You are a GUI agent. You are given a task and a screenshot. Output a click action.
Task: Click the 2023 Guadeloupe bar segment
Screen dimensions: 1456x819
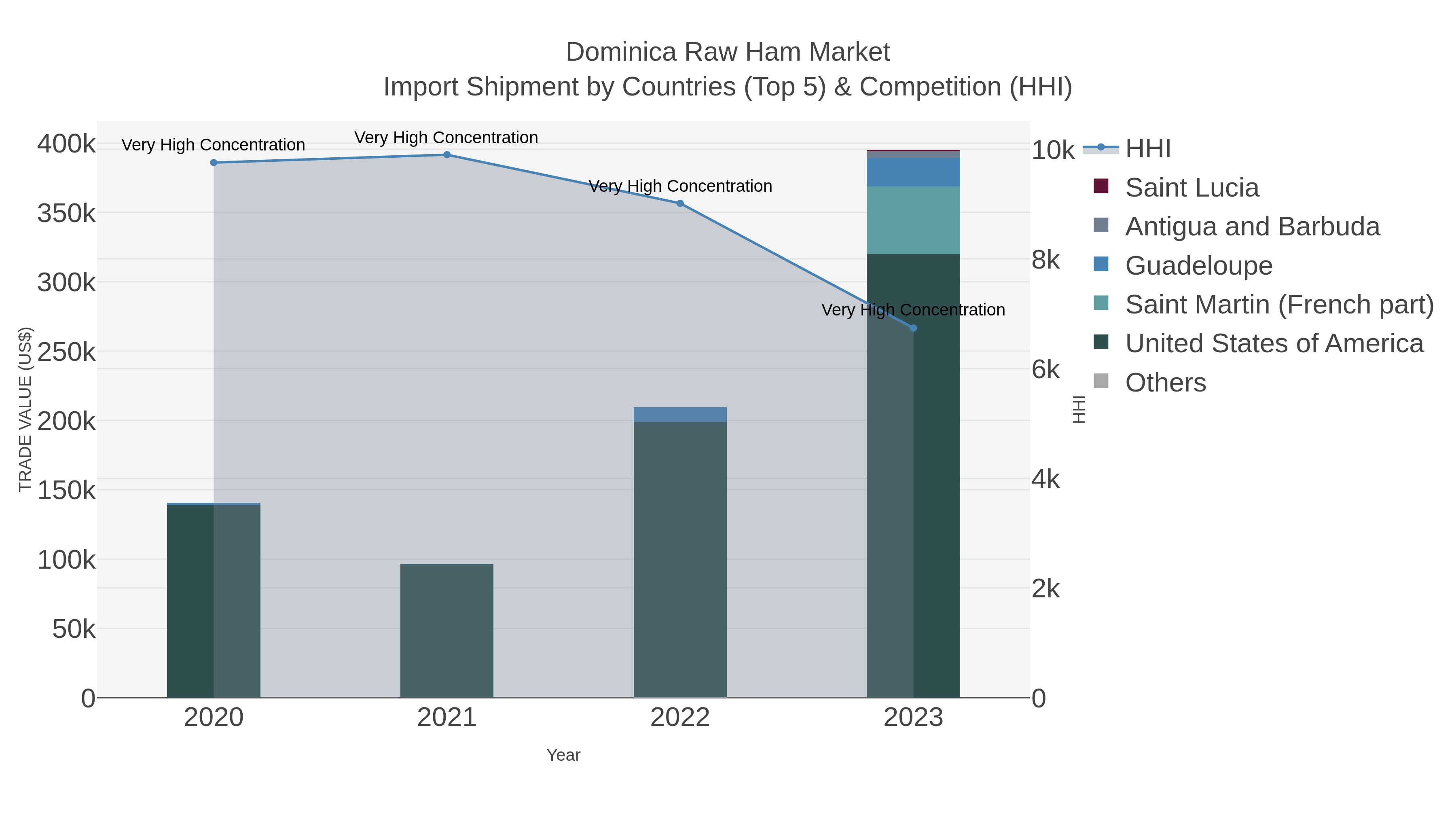click(913, 172)
